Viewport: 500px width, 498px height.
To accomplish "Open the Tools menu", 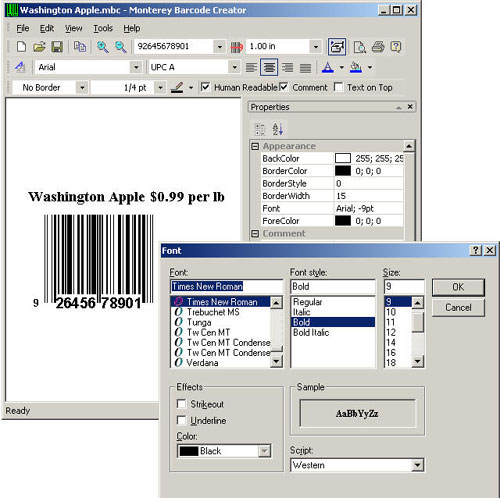I will pos(103,28).
